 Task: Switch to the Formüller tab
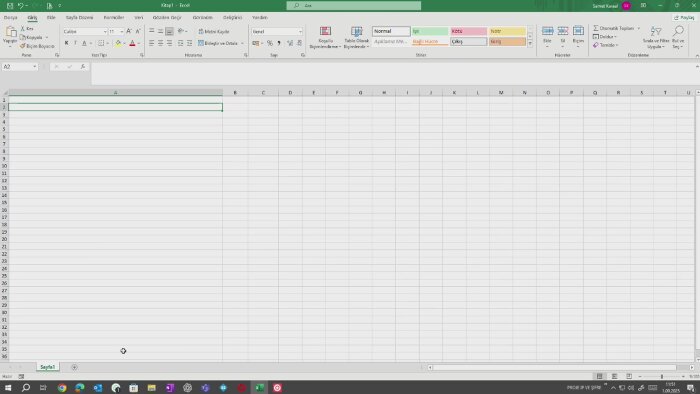point(114,17)
